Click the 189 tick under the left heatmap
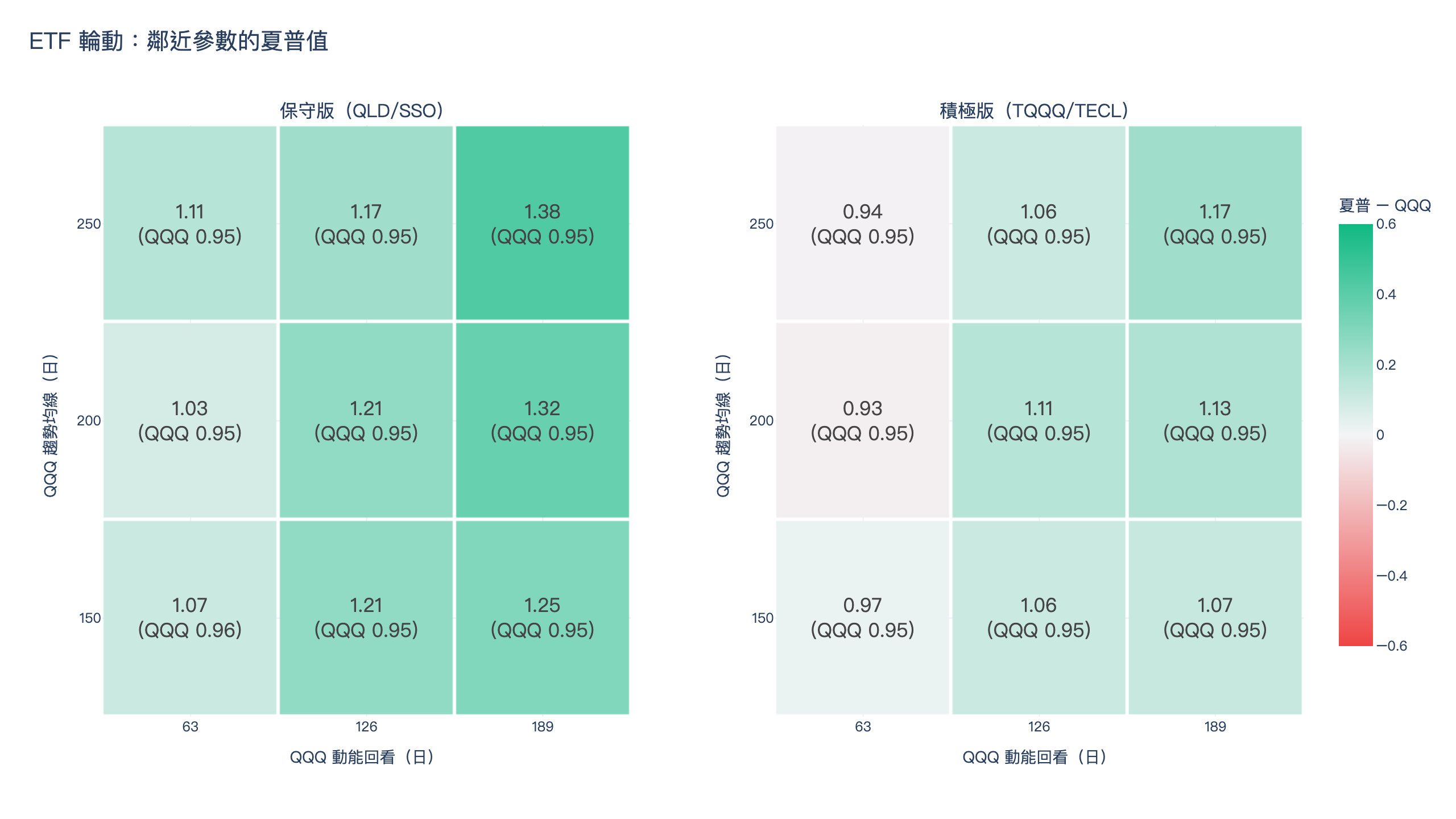 coord(543,726)
